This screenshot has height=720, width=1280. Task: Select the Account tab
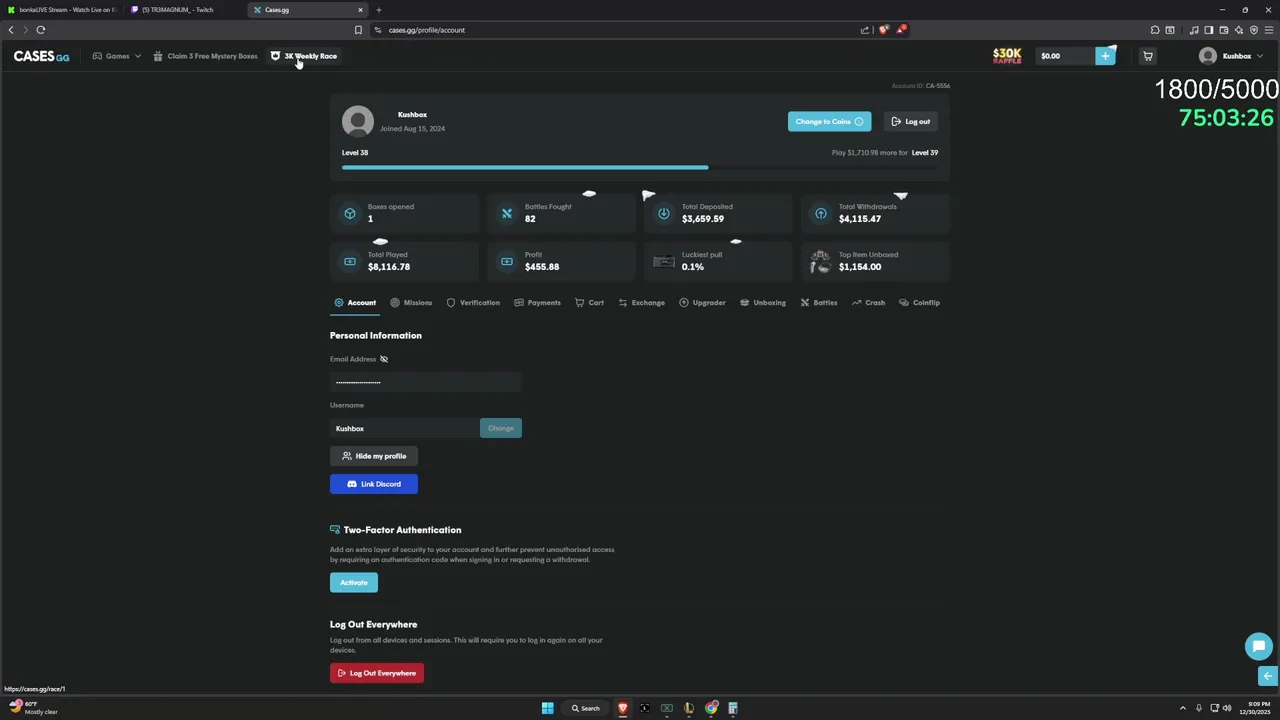tap(355, 302)
